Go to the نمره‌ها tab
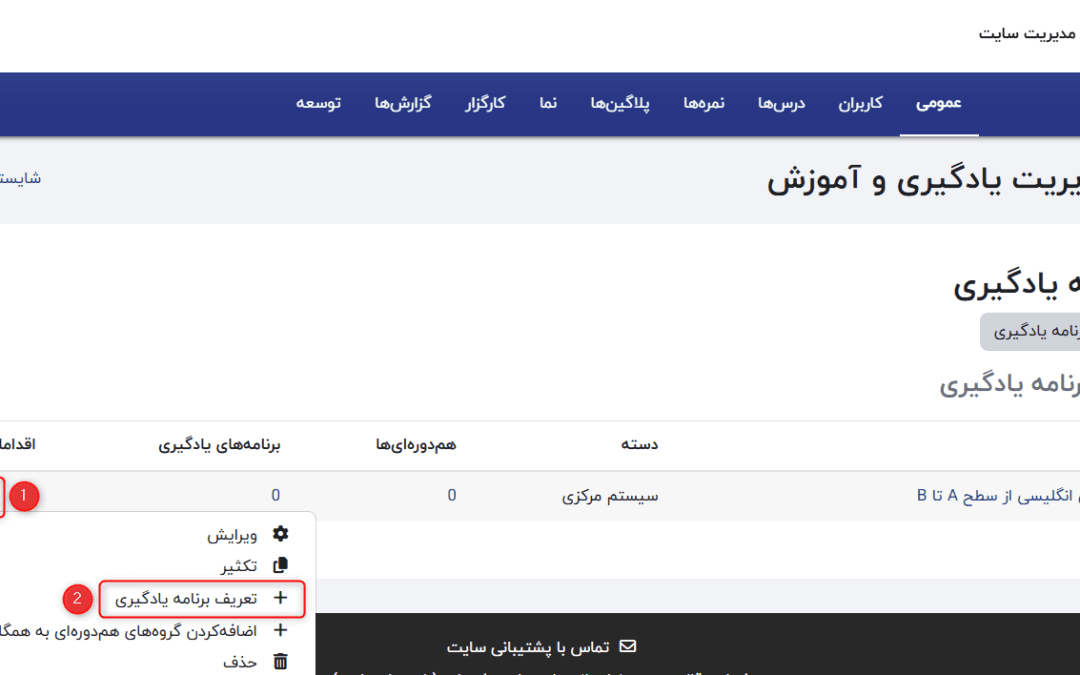 [704, 103]
